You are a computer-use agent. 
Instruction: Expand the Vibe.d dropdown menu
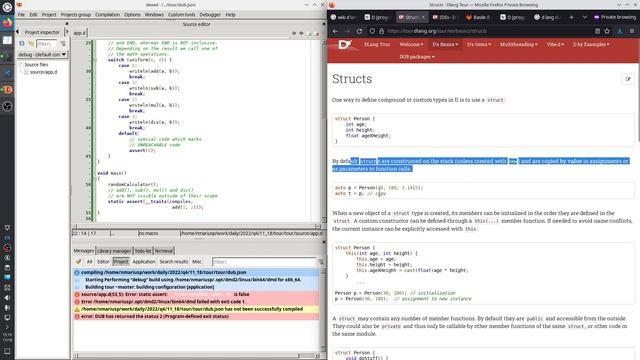coord(555,44)
